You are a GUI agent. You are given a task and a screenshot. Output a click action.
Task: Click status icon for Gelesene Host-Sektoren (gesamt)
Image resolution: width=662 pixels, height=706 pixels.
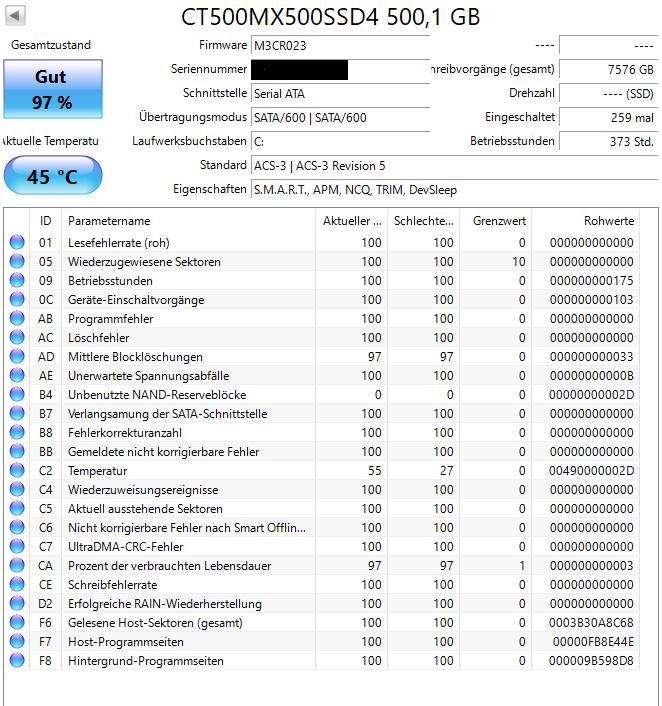17,622
